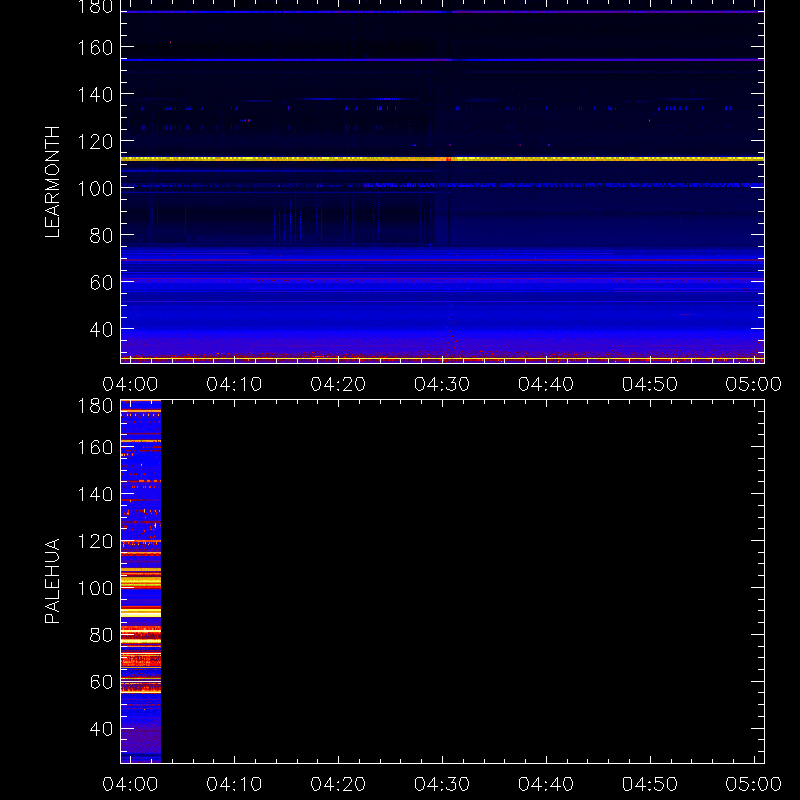Click the 04:20 time label under the Learmonth plot

pos(338,384)
